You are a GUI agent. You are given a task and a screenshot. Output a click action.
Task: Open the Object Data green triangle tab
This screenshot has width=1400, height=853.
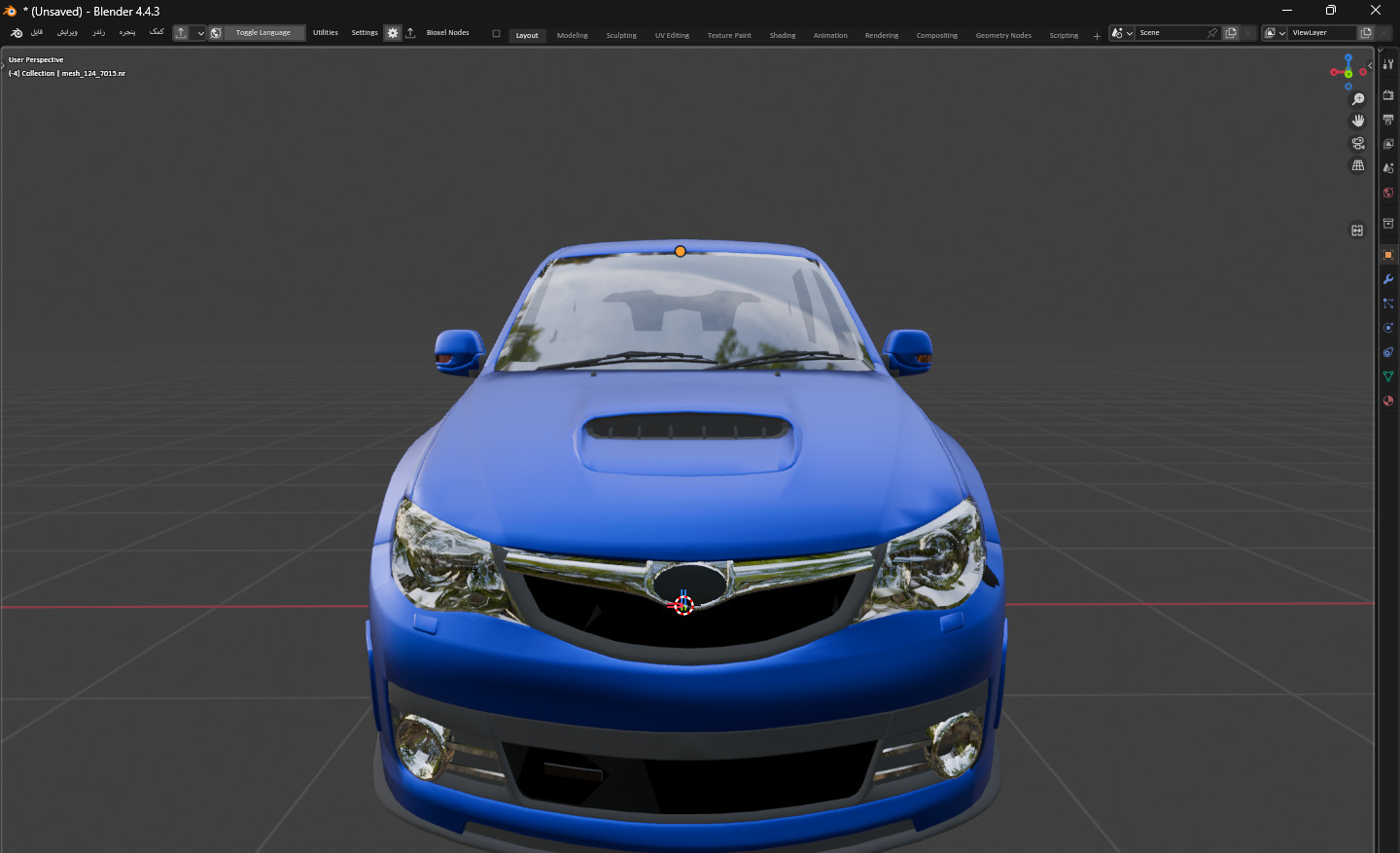pos(1388,376)
